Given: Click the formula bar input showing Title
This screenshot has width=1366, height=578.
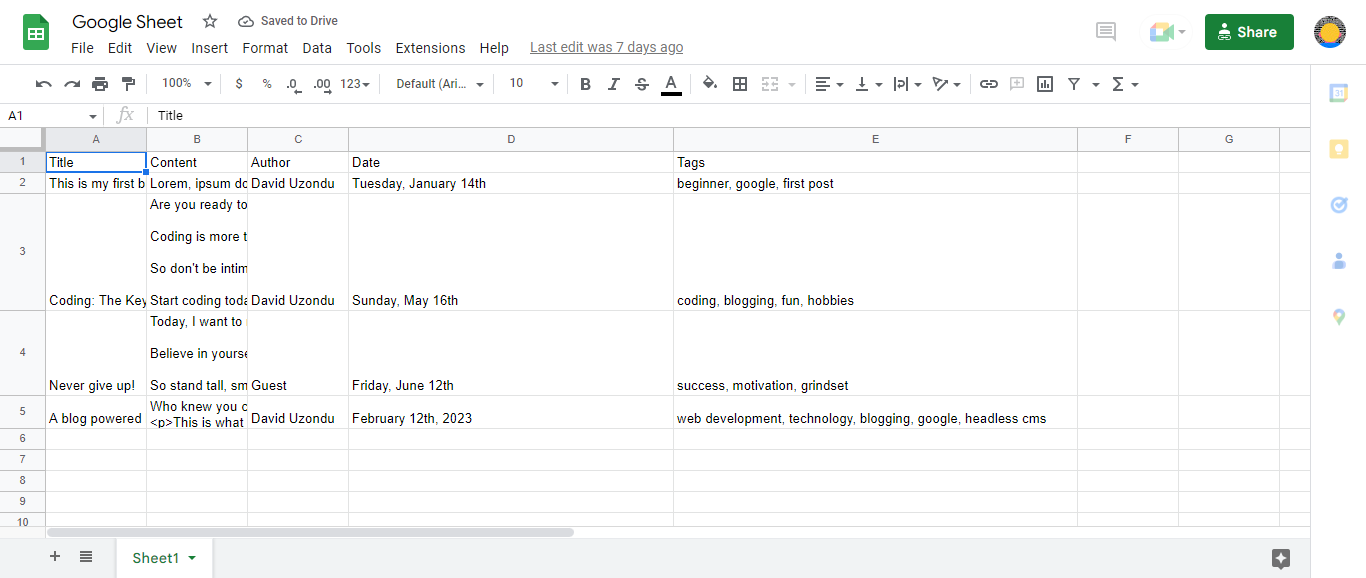Looking at the screenshot, I should 600,116.
